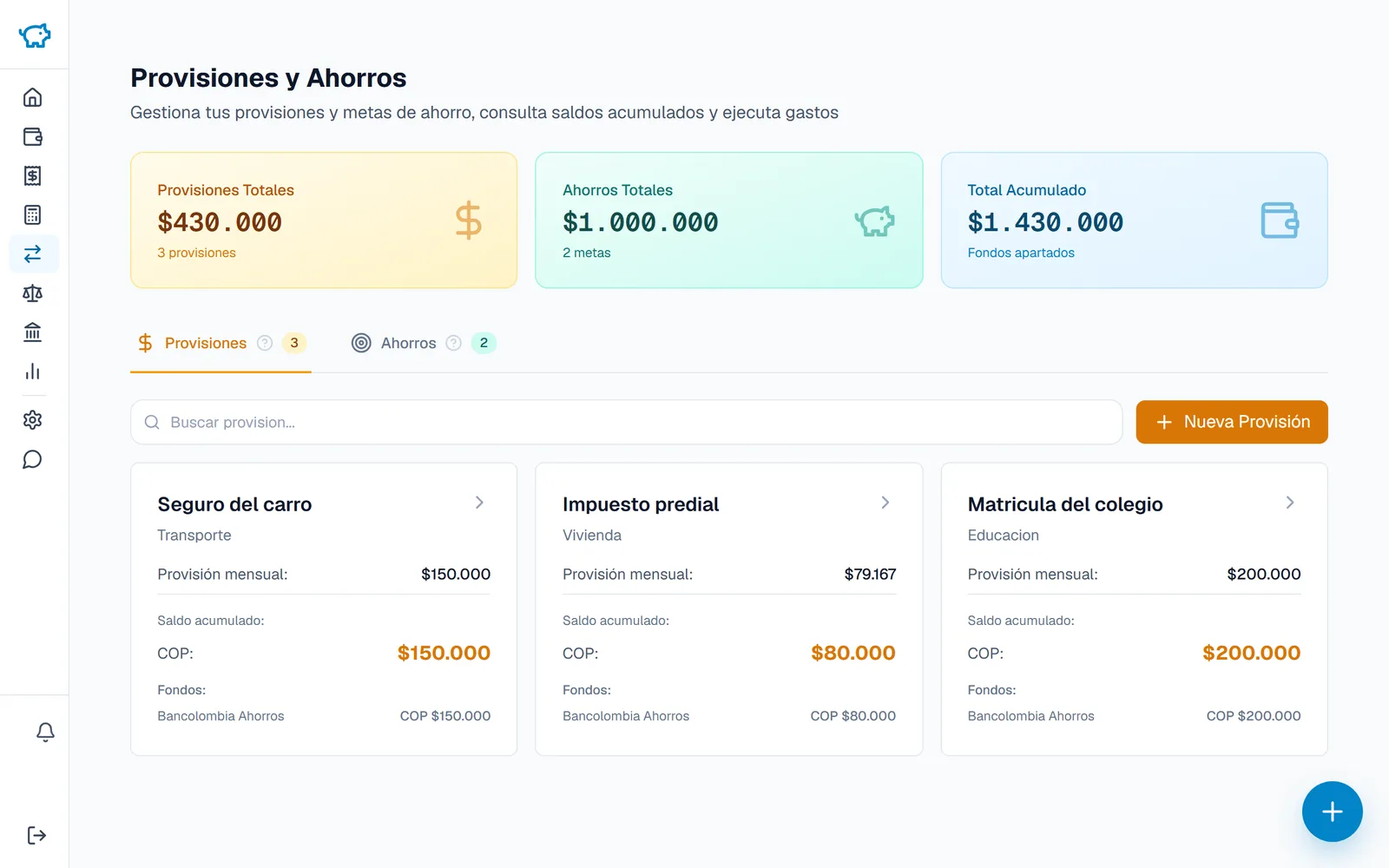Focus the Buscar provision search field
Viewport: 1389px width, 868px height.
tap(626, 422)
